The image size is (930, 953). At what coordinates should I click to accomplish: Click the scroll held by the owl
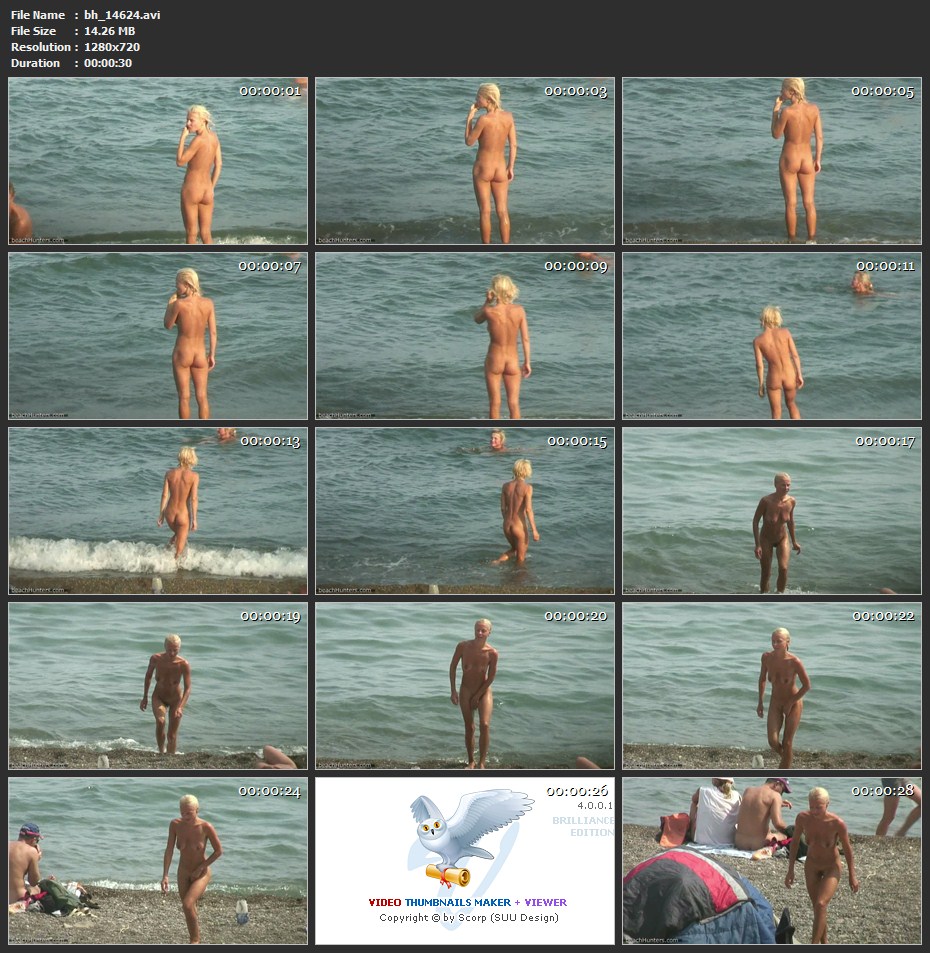click(x=446, y=875)
